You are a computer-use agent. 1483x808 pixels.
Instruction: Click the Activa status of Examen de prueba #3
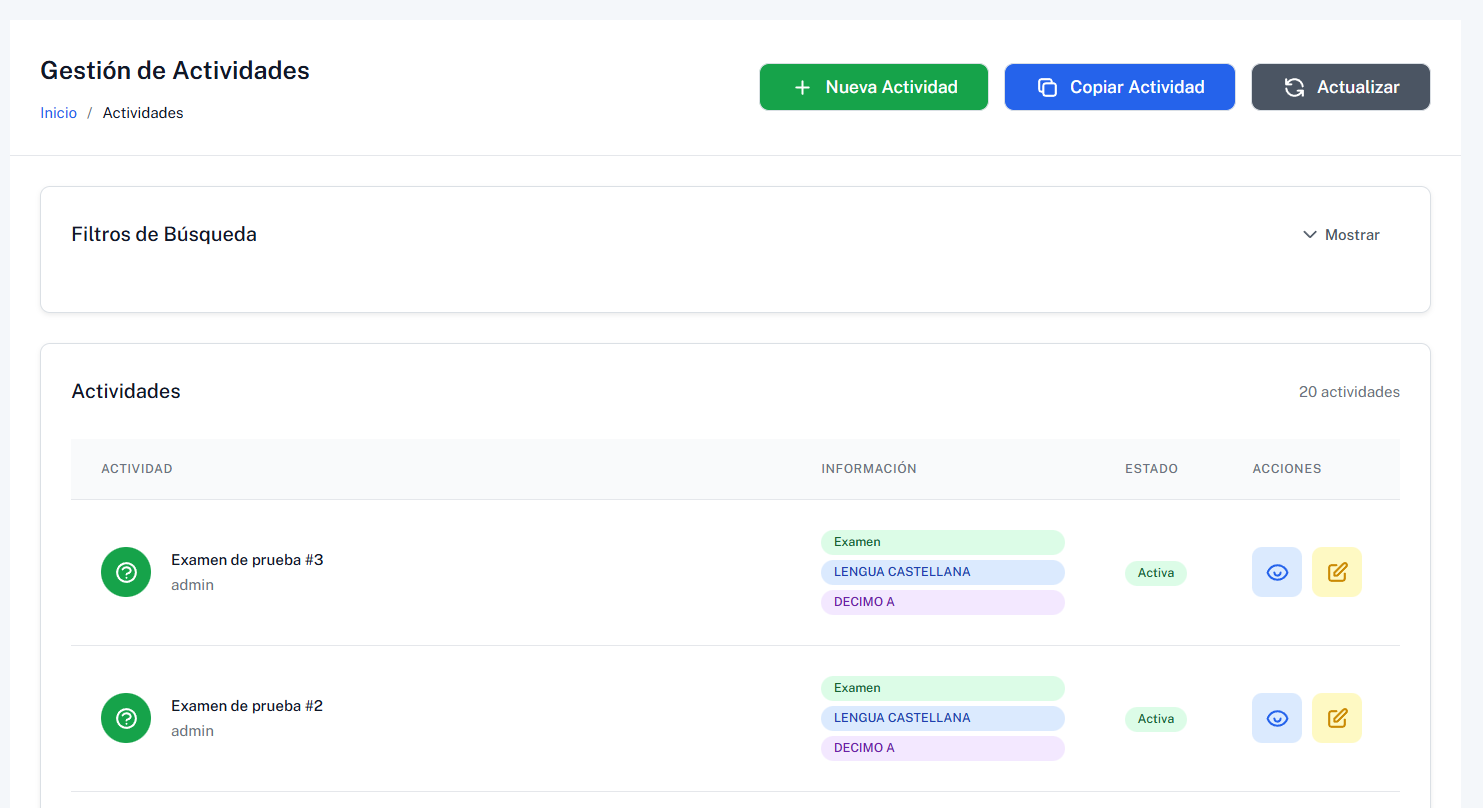(x=1156, y=573)
